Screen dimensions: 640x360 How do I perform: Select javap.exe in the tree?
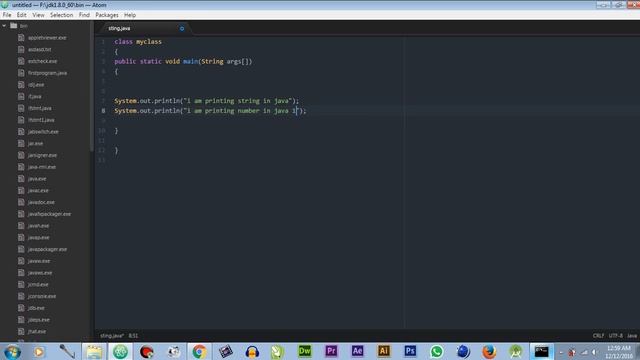[x=39, y=238]
